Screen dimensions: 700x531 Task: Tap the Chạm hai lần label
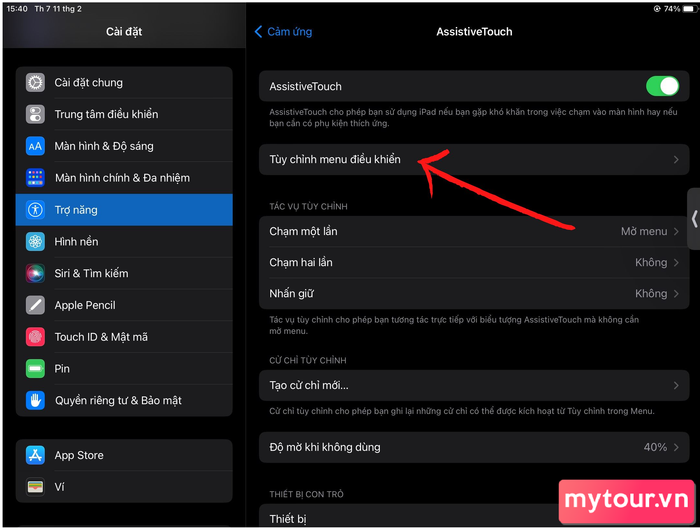(x=301, y=263)
